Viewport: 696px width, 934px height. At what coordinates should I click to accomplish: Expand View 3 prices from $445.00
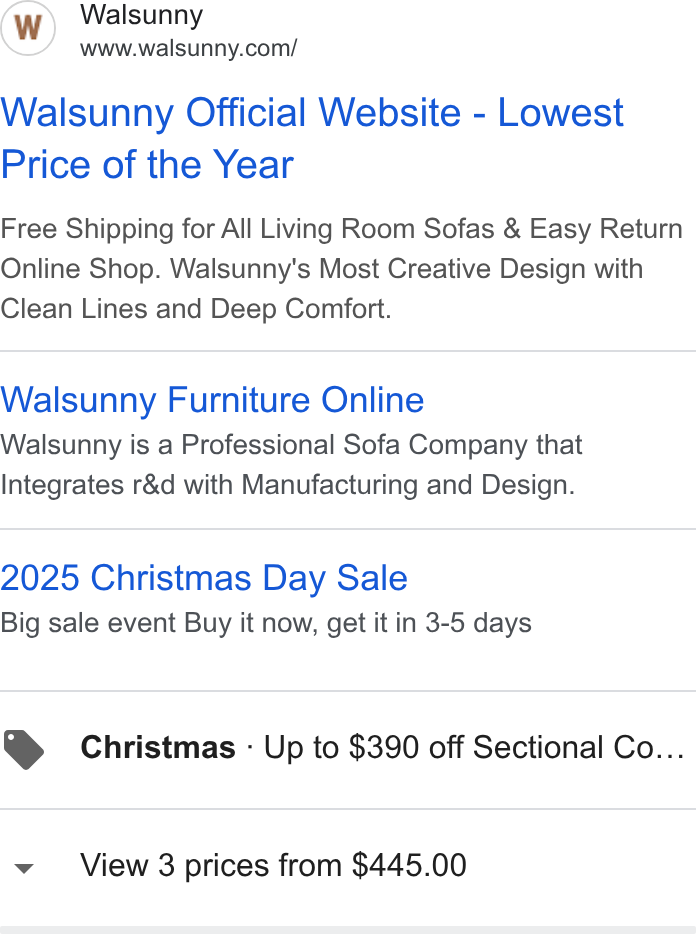pyautogui.click(x=273, y=865)
